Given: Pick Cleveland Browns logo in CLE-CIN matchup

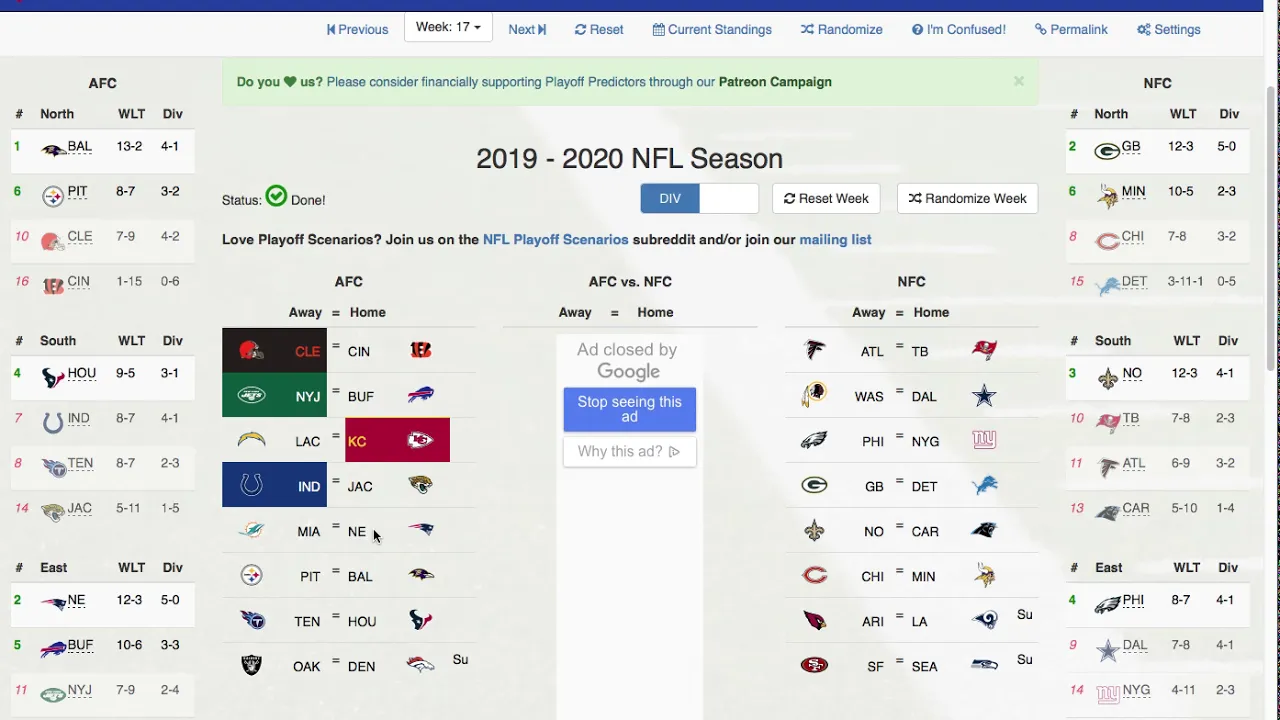Looking at the screenshot, I should (251, 350).
